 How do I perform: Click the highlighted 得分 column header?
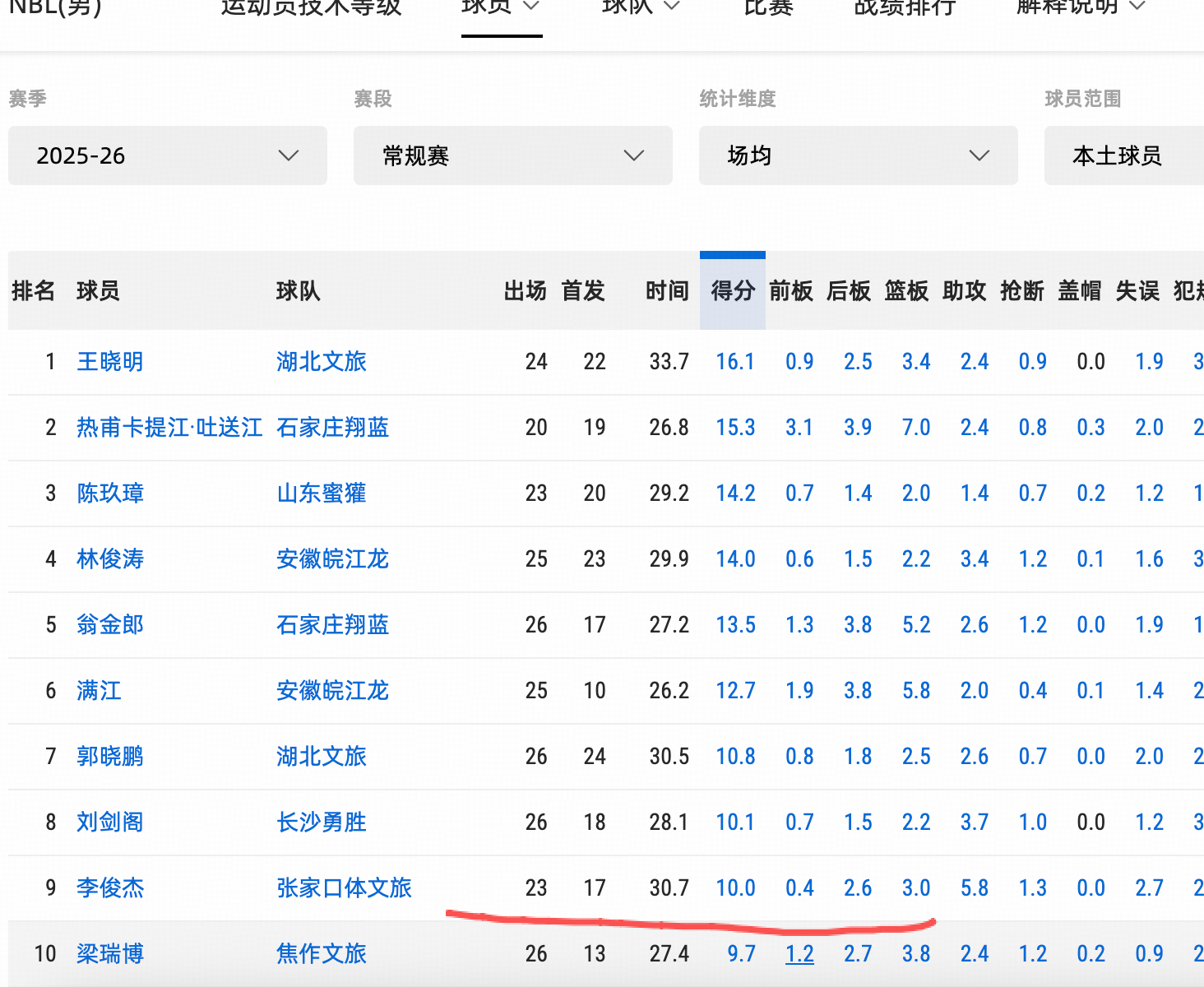click(732, 291)
